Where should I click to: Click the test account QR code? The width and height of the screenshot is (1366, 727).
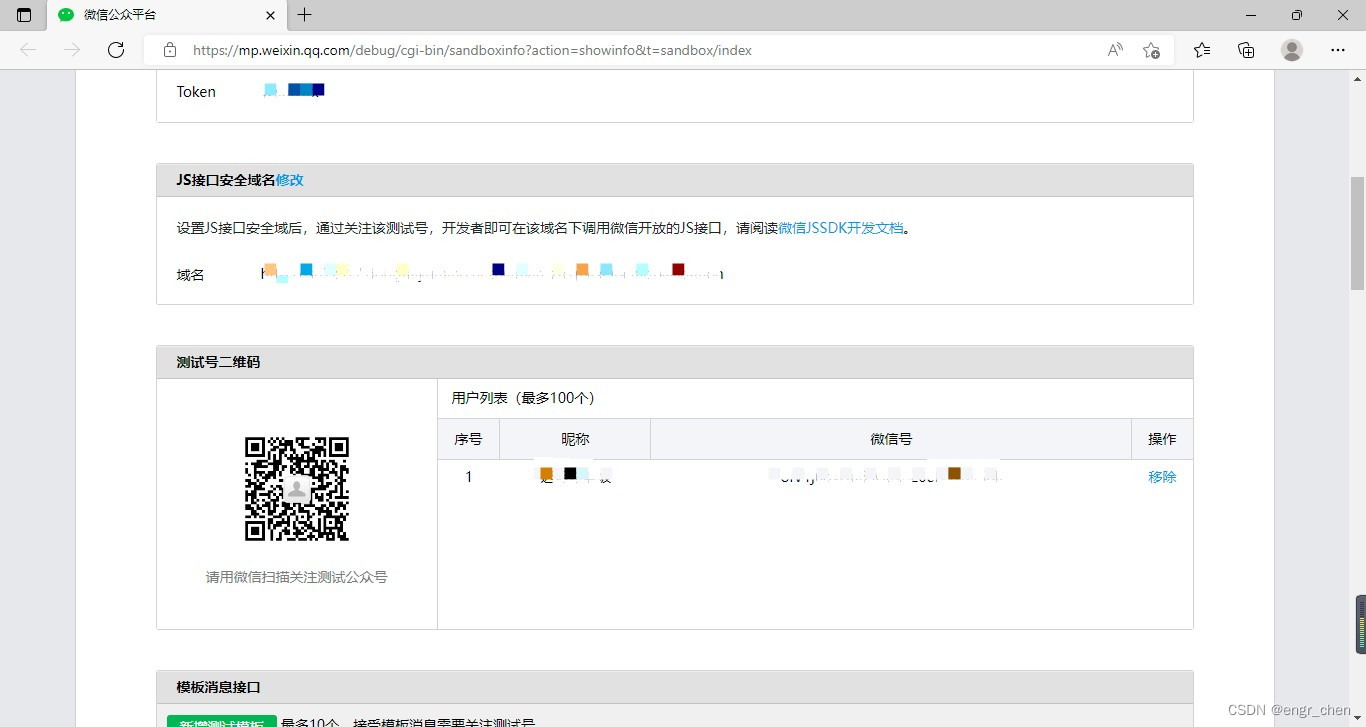point(297,489)
